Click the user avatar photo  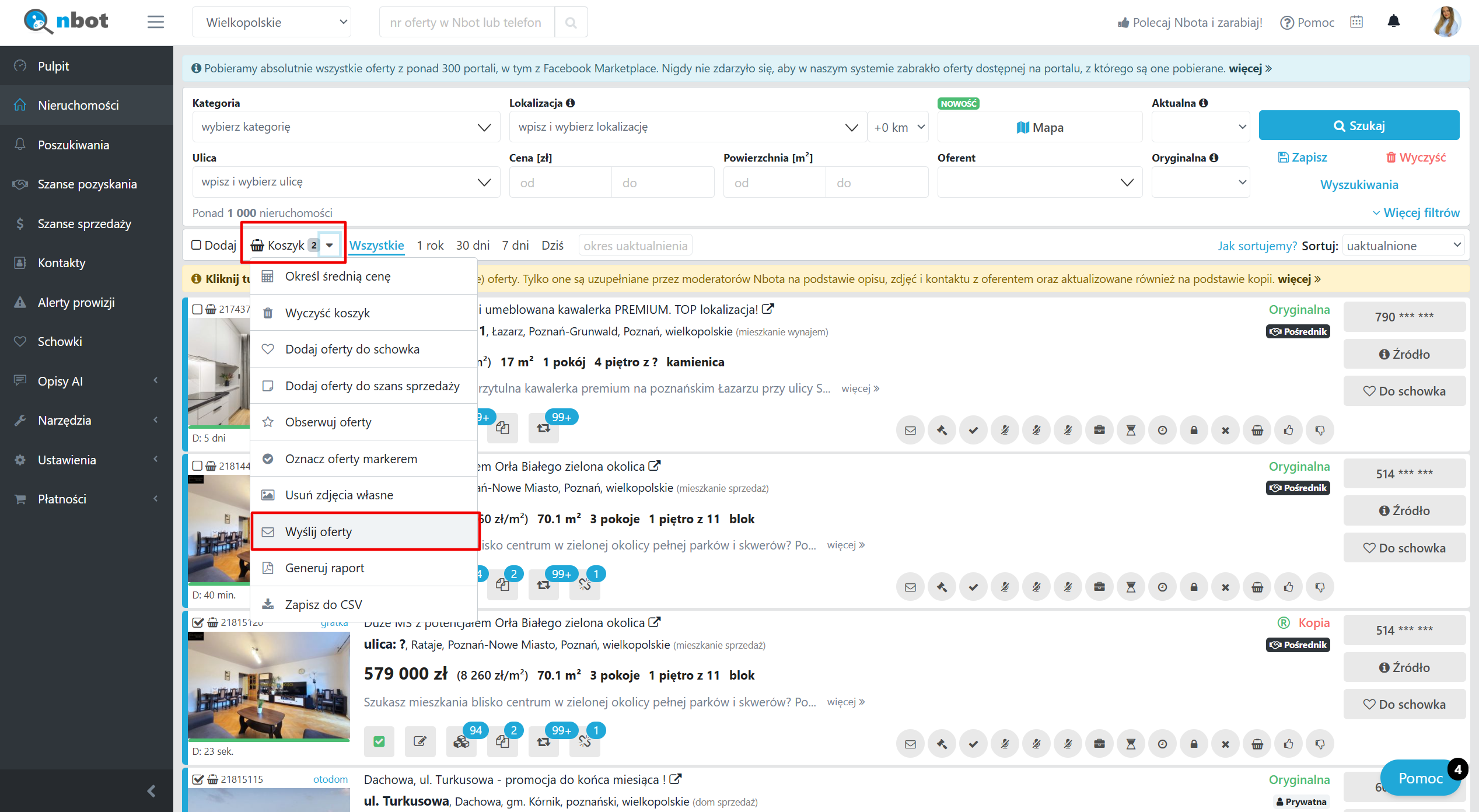click(1446, 22)
